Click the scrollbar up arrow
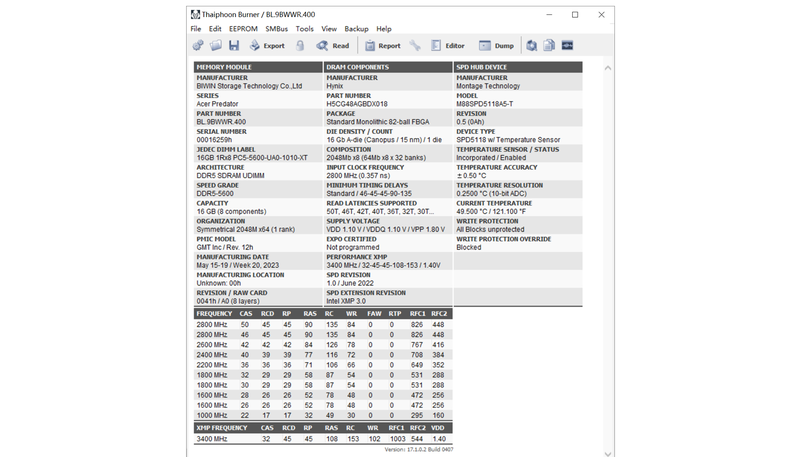Image resolution: width=800 pixels, height=457 pixels. click(607, 68)
